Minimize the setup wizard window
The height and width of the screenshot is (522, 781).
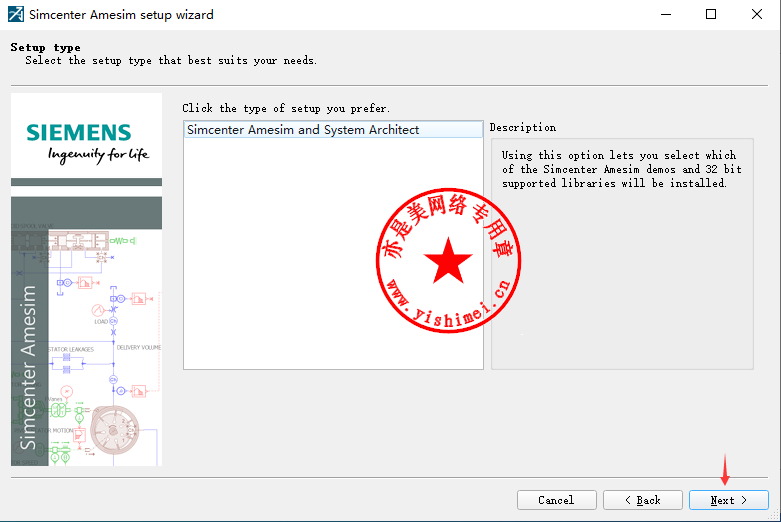665,14
